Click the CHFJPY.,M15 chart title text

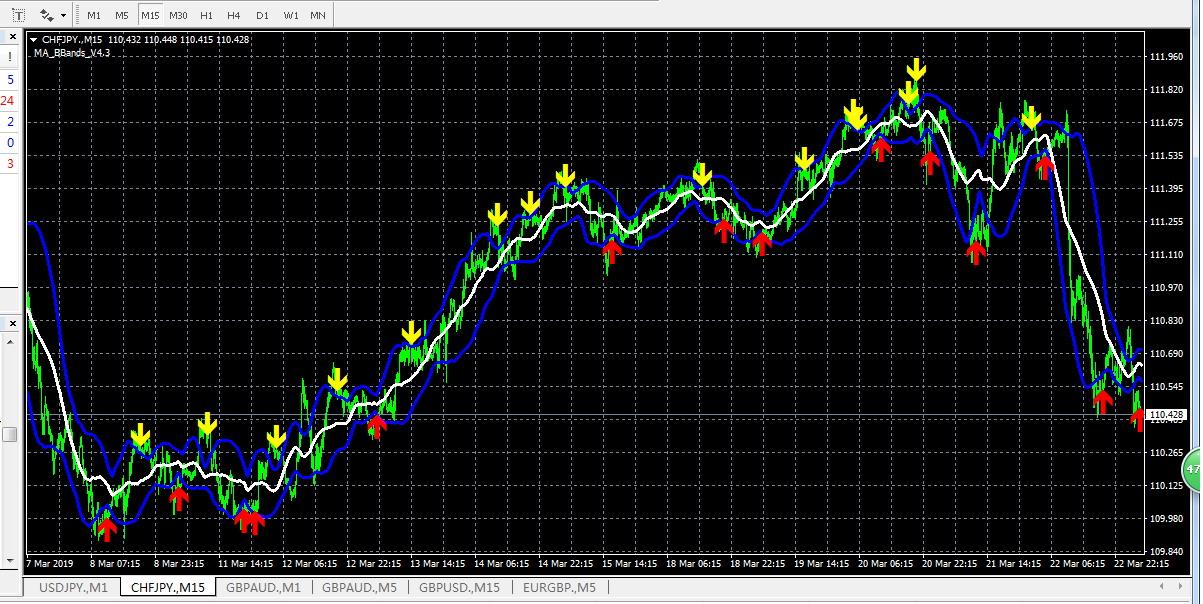pyautogui.click(x=71, y=40)
